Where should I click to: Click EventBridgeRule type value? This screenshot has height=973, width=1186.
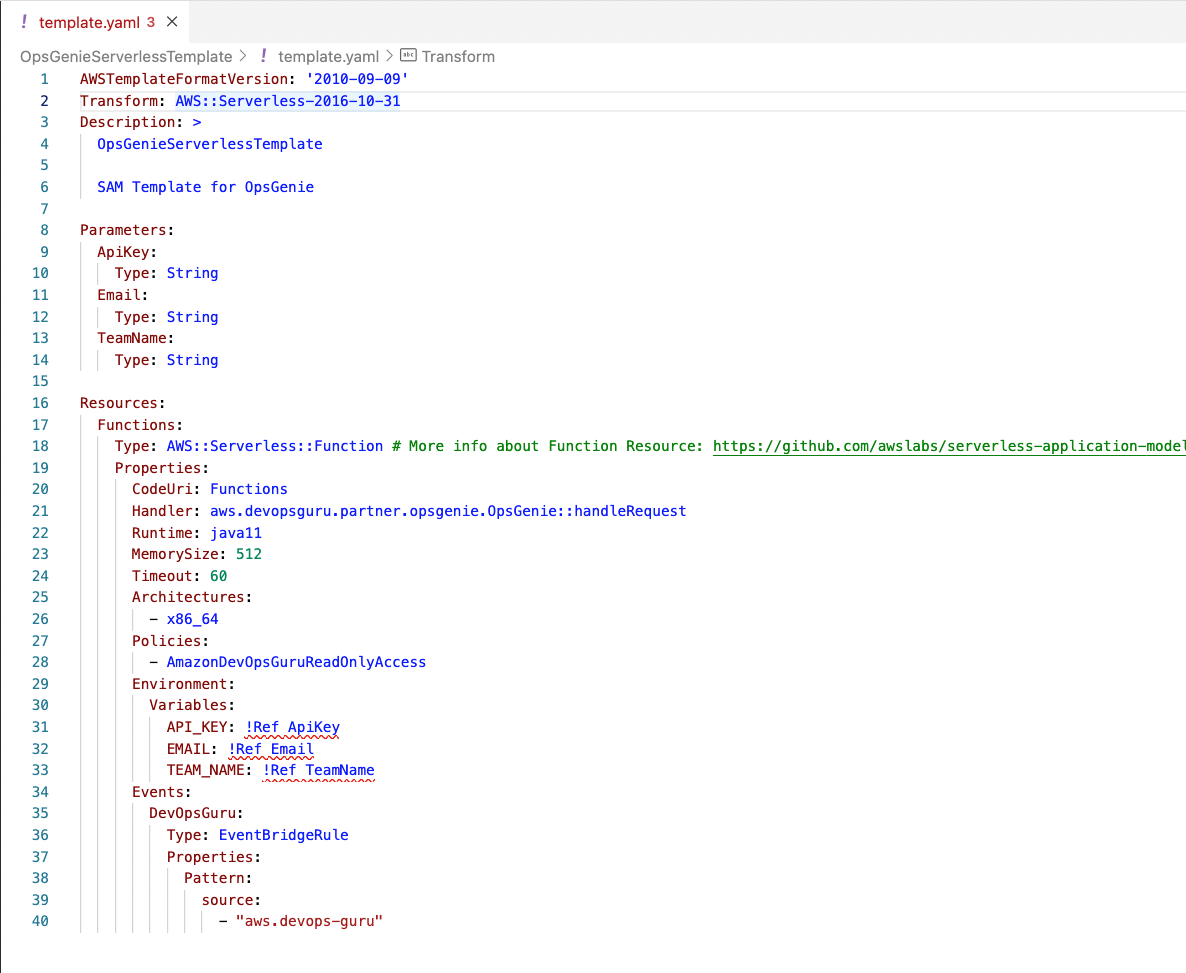click(283, 836)
